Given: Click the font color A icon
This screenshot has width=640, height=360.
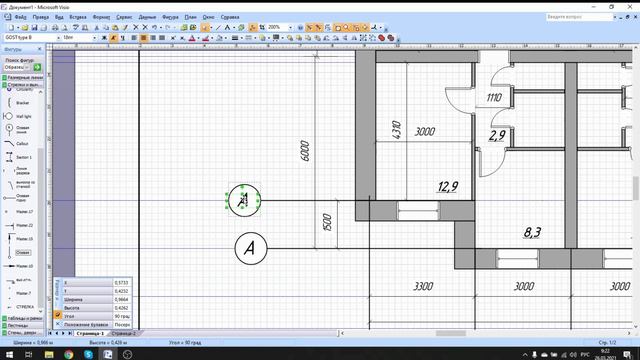Looking at the screenshot, I should 192,38.
